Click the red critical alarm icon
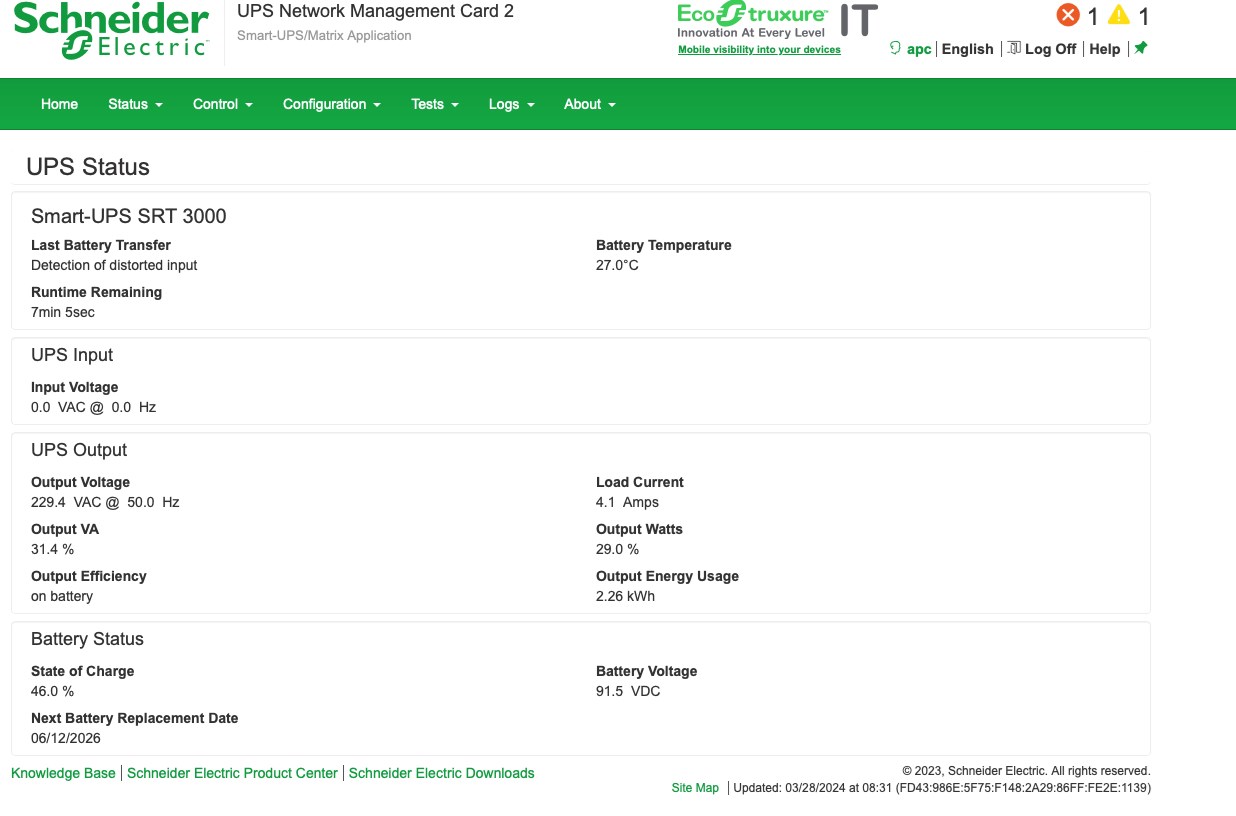This screenshot has height=816, width=1236. coord(1068,16)
